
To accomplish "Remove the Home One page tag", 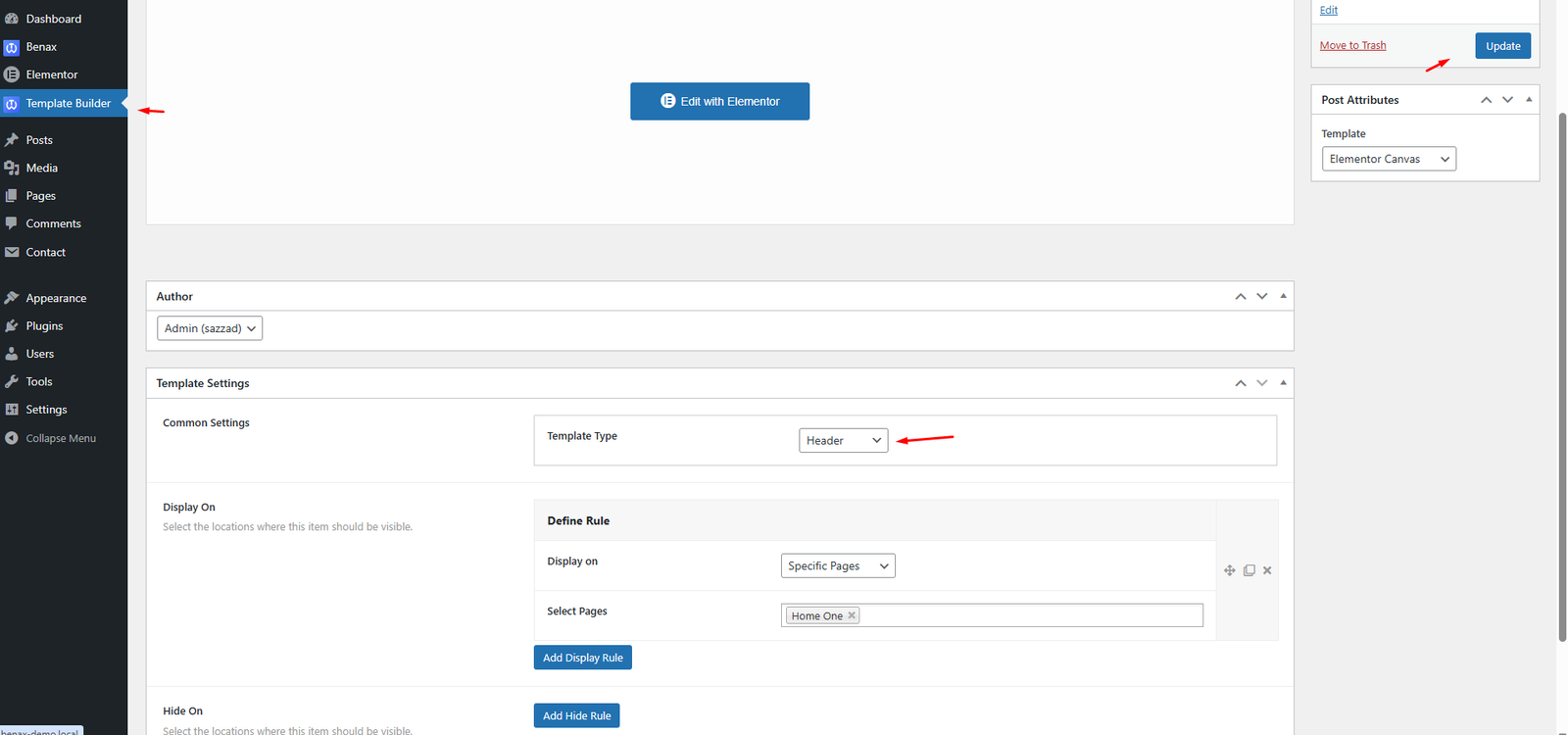I will pos(852,615).
